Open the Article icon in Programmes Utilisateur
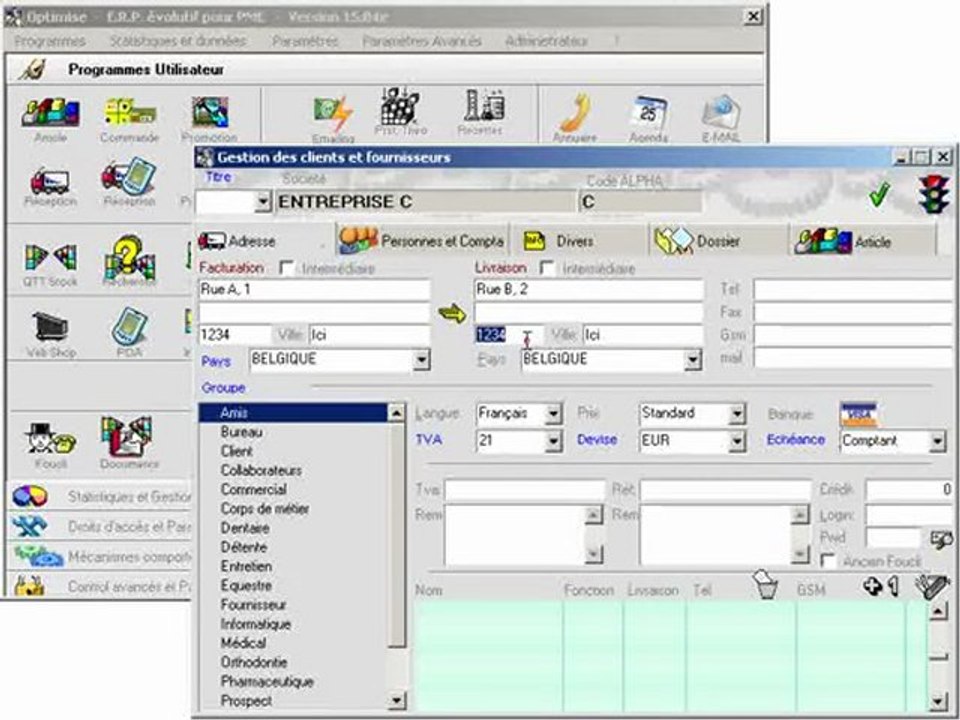960x720 pixels. coord(50,119)
